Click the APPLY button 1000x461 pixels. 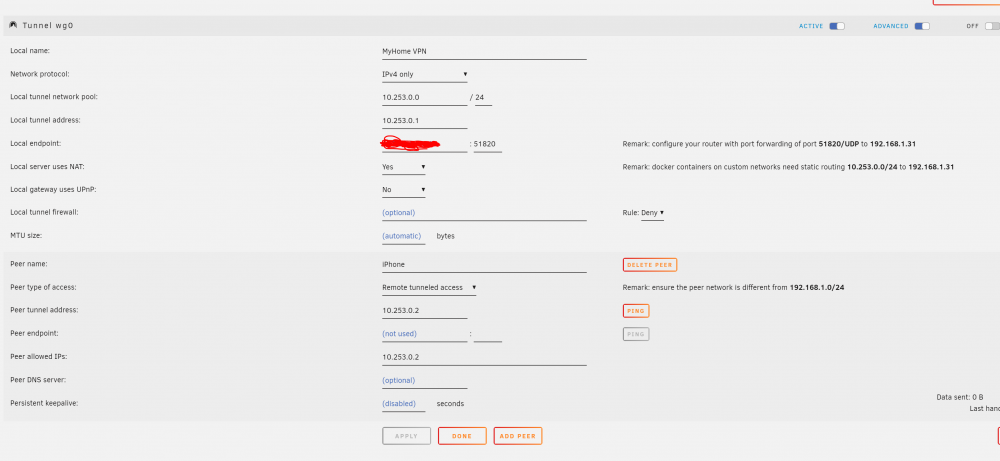[x=406, y=436]
